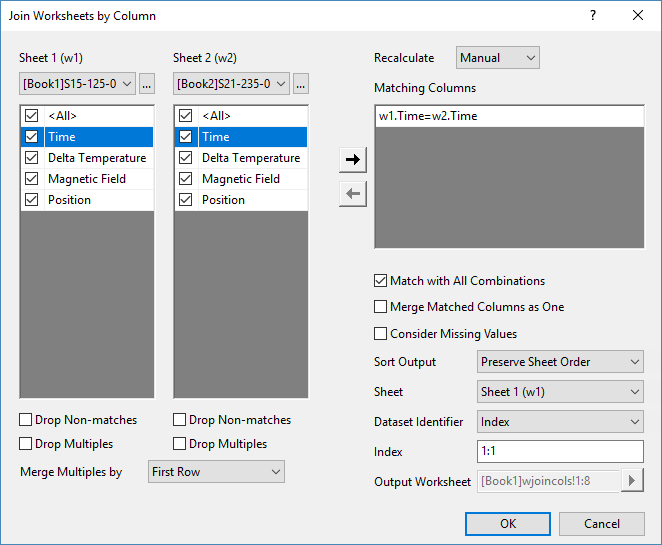Select Delta Temperature in Sheet 1 list
This screenshot has width=662, height=545.
point(96,158)
